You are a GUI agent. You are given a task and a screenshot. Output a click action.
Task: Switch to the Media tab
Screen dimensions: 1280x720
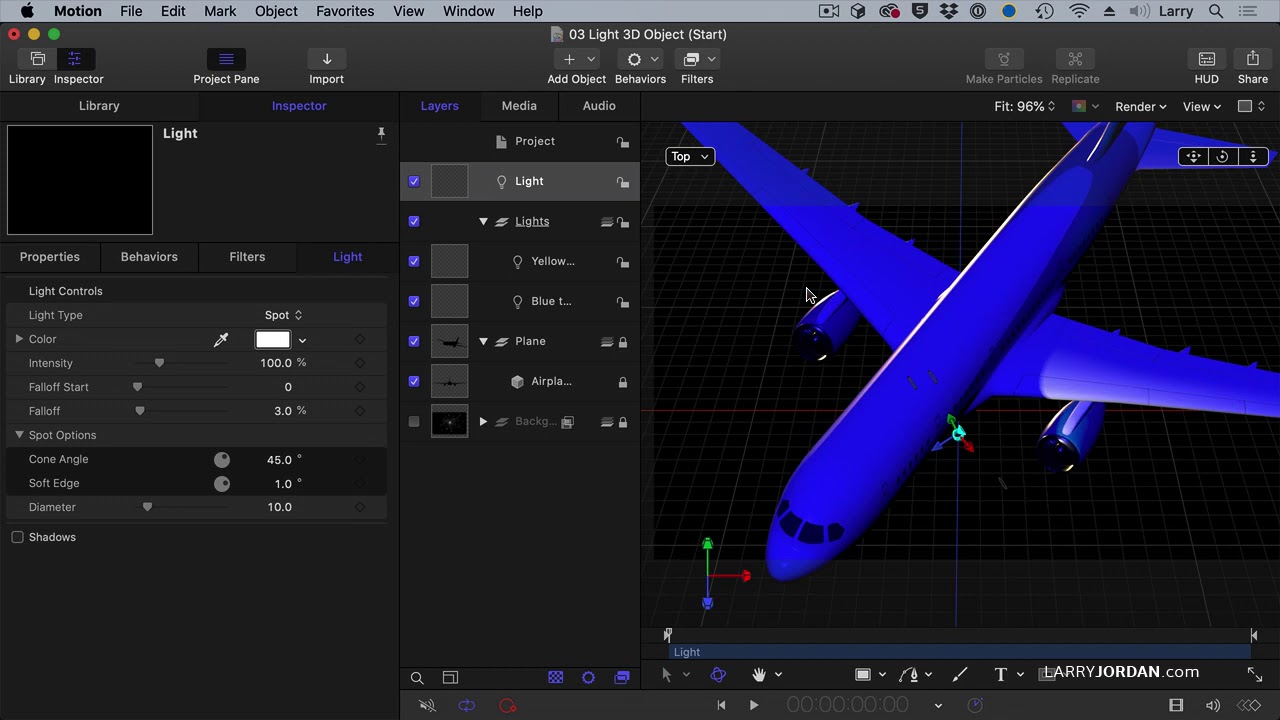tap(519, 106)
